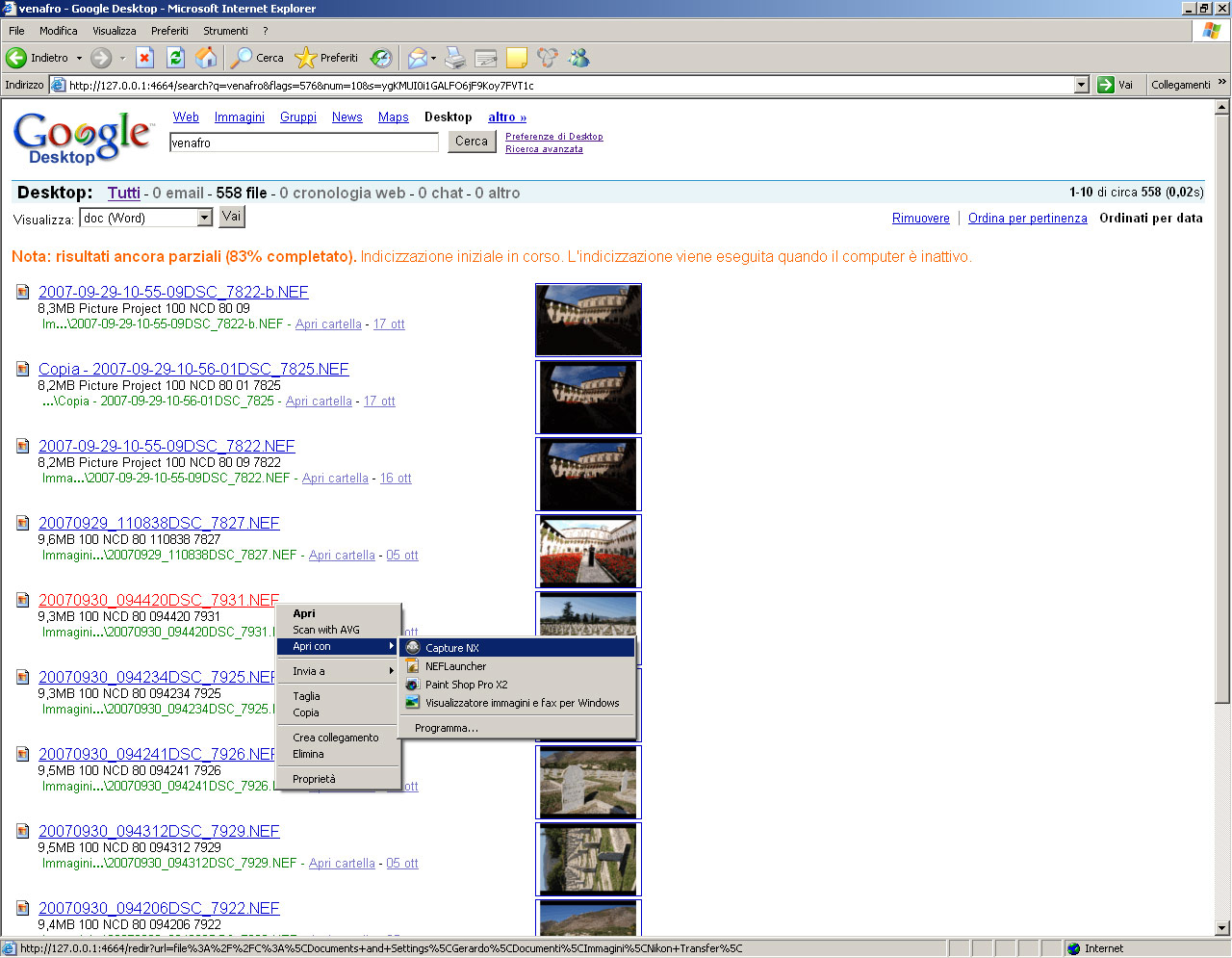
Task: Click file icon beside 20070930_094206DSC_7922.NEF
Action: (x=22, y=907)
